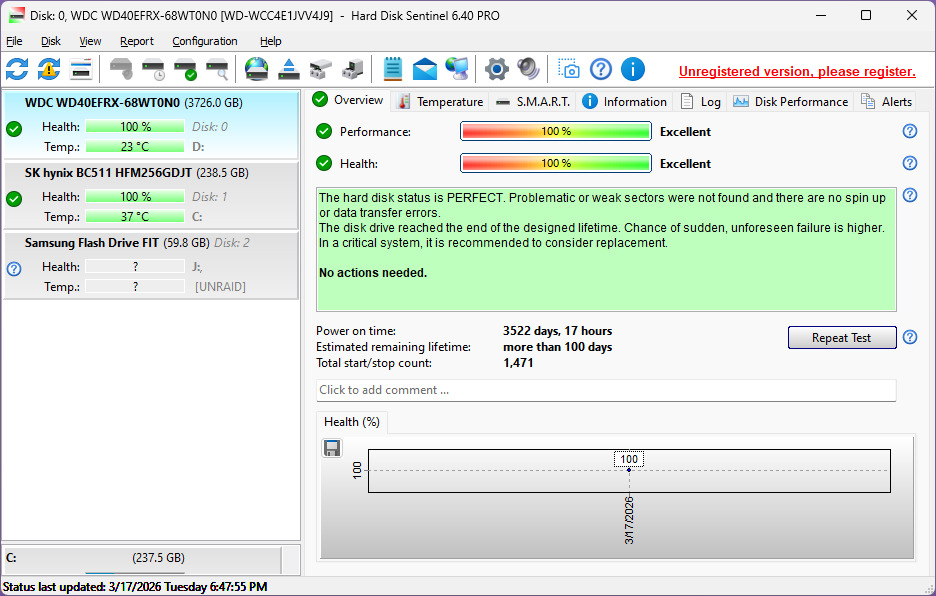
Task: Click the blue envelope email icon
Action: [424, 69]
